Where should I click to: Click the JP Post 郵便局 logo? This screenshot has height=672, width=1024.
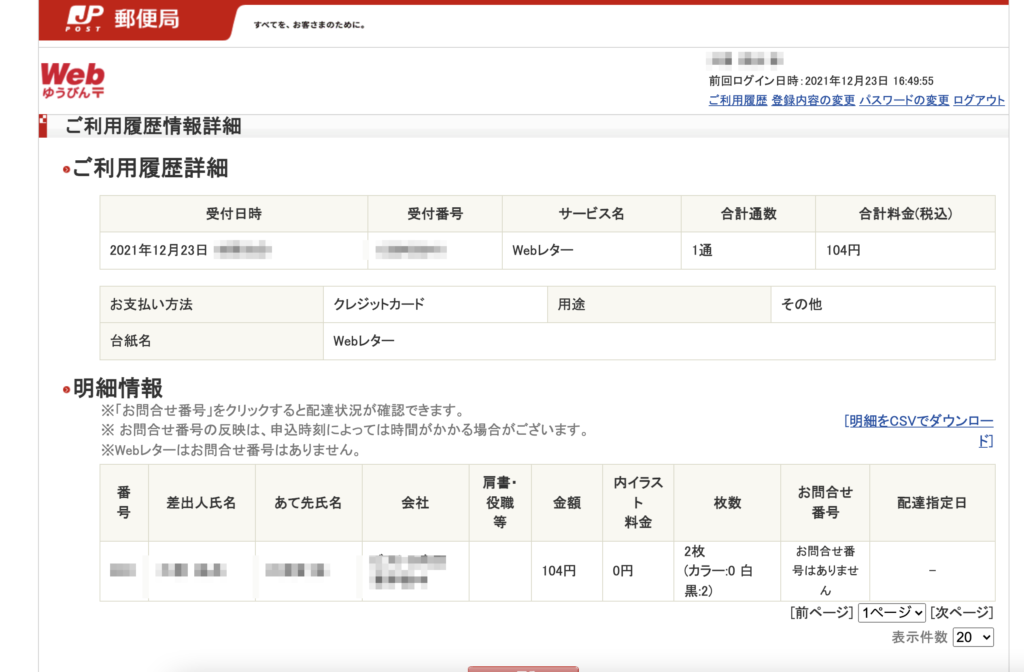click(123, 19)
